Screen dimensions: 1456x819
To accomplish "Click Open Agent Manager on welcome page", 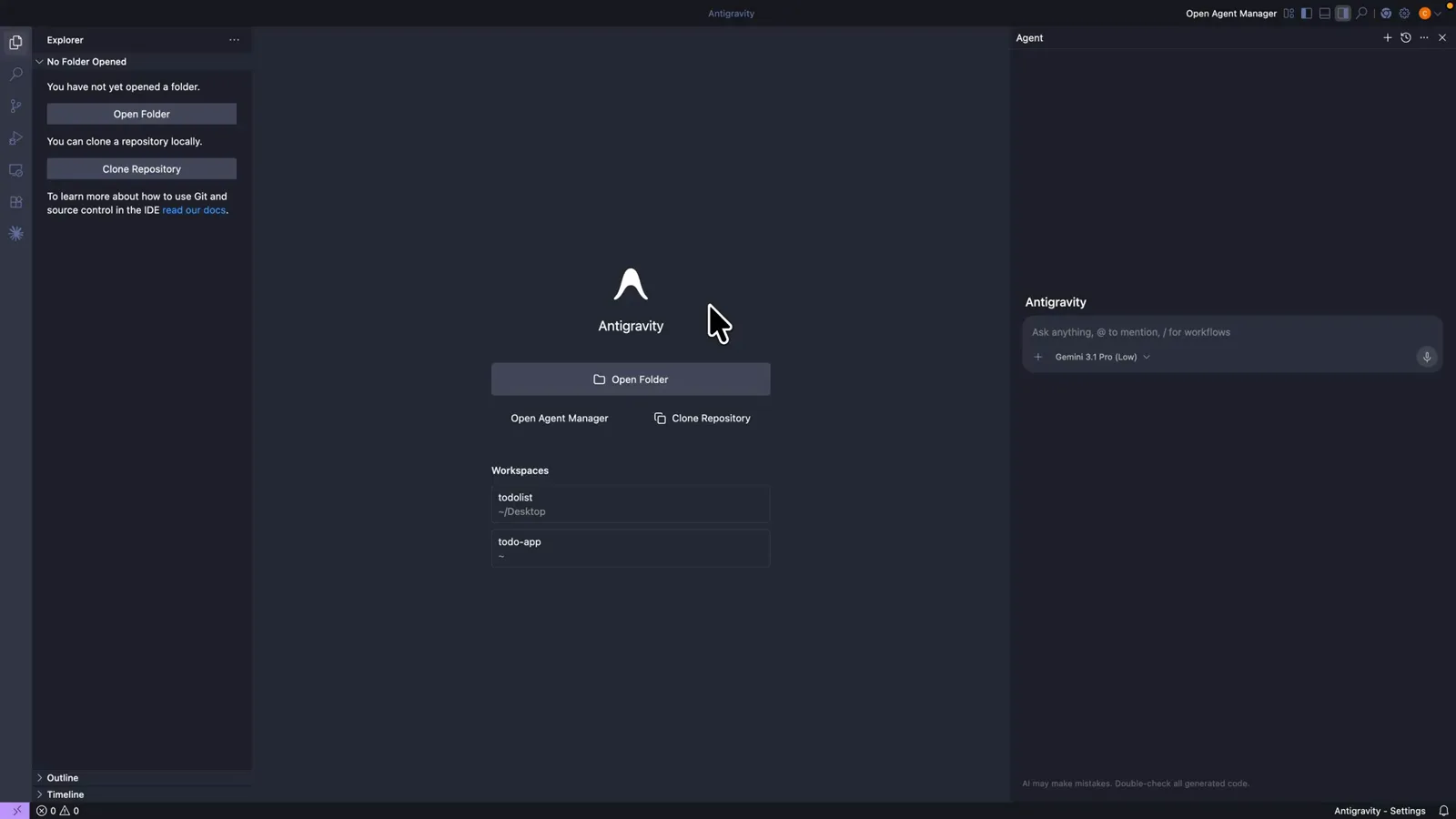I will pyautogui.click(x=560, y=419).
